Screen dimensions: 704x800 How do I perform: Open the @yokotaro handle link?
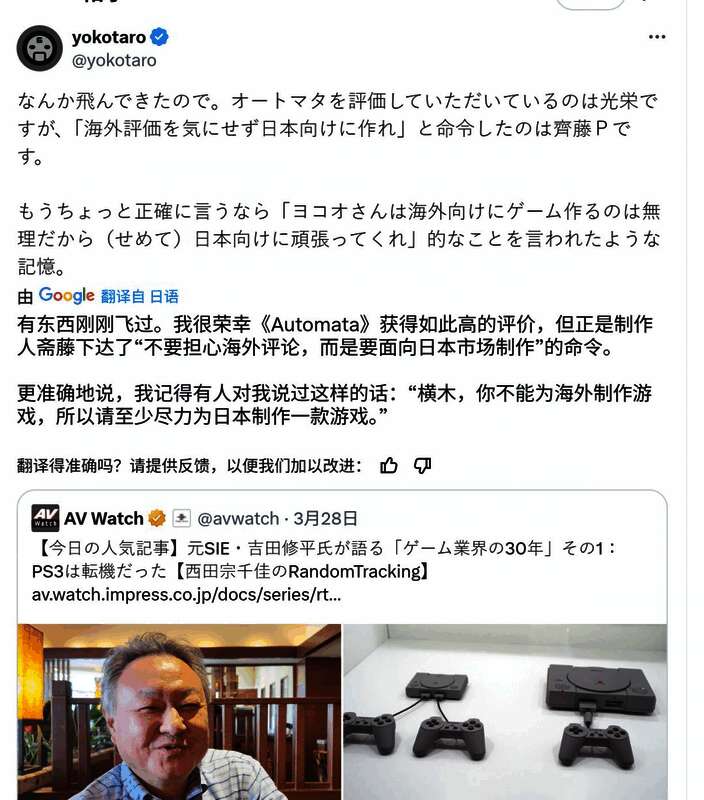114,60
